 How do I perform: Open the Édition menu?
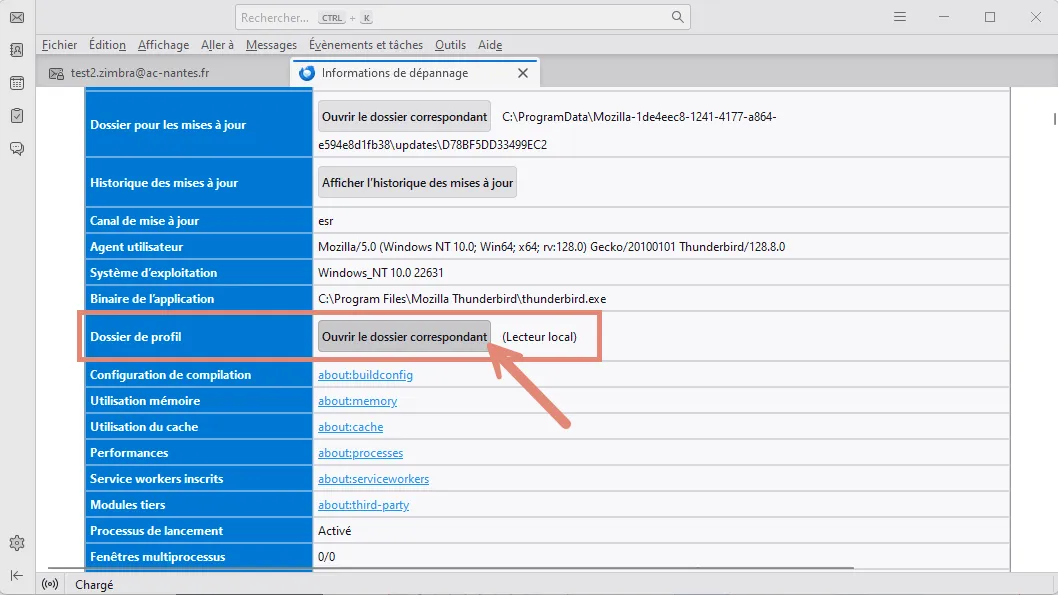[x=107, y=45]
